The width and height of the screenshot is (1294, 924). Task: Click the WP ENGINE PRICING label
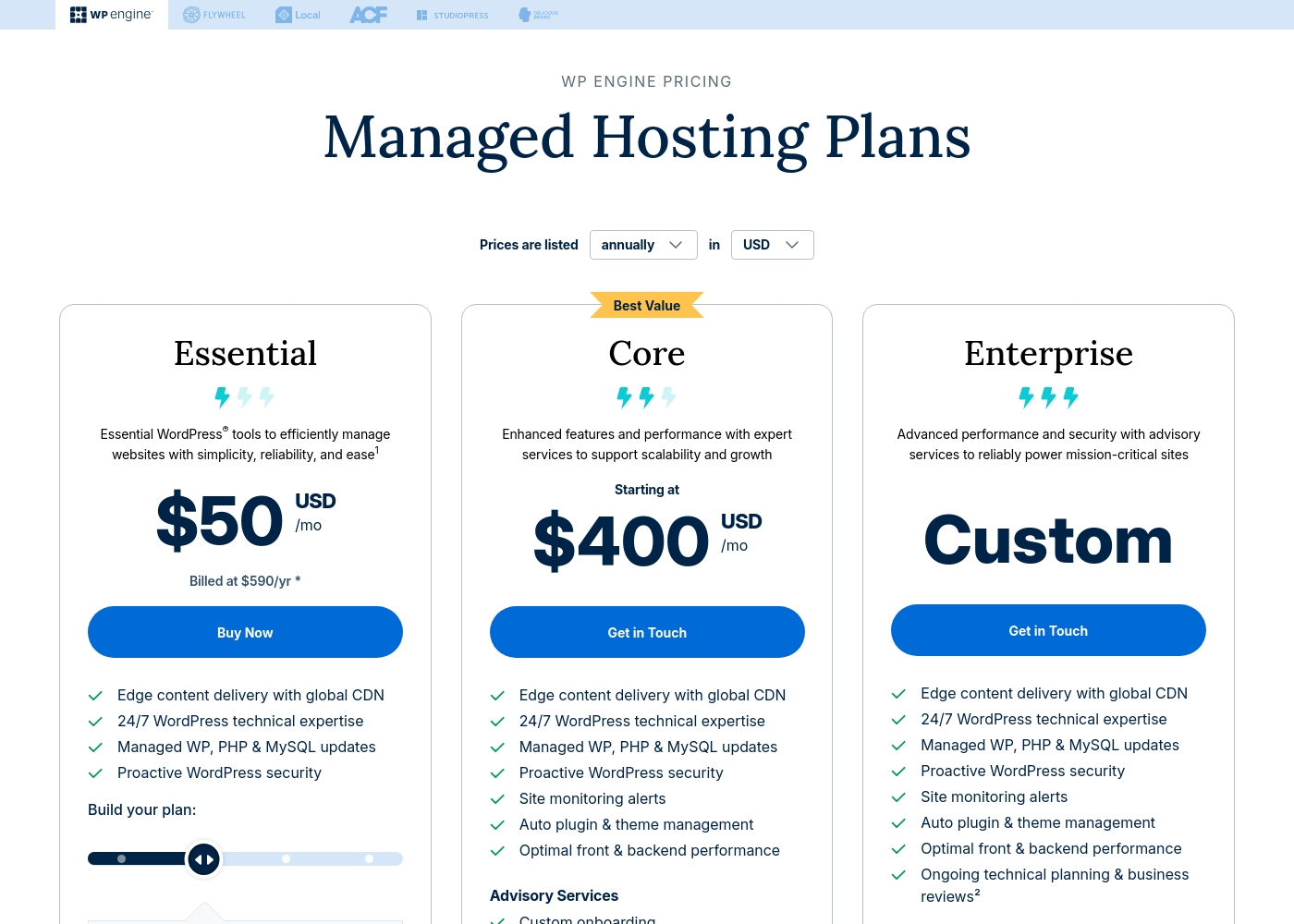pos(647,81)
